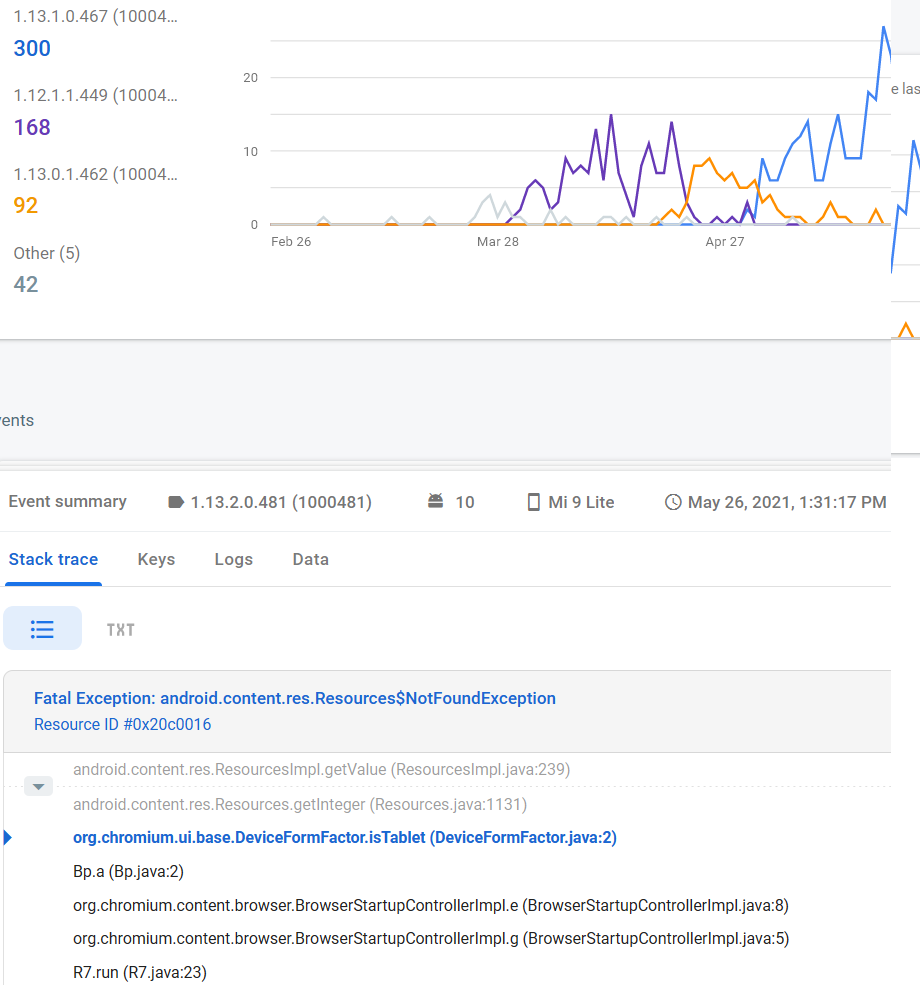Select the Stack trace tab
This screenshot has width=920, height=985.
tap(53, 559)
